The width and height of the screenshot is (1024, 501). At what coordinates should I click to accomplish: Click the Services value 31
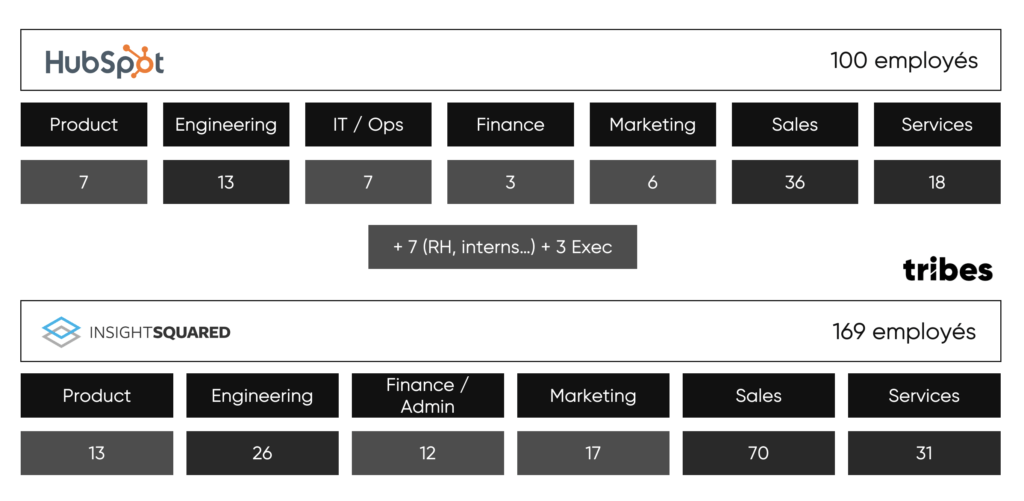tap(924, 453)
